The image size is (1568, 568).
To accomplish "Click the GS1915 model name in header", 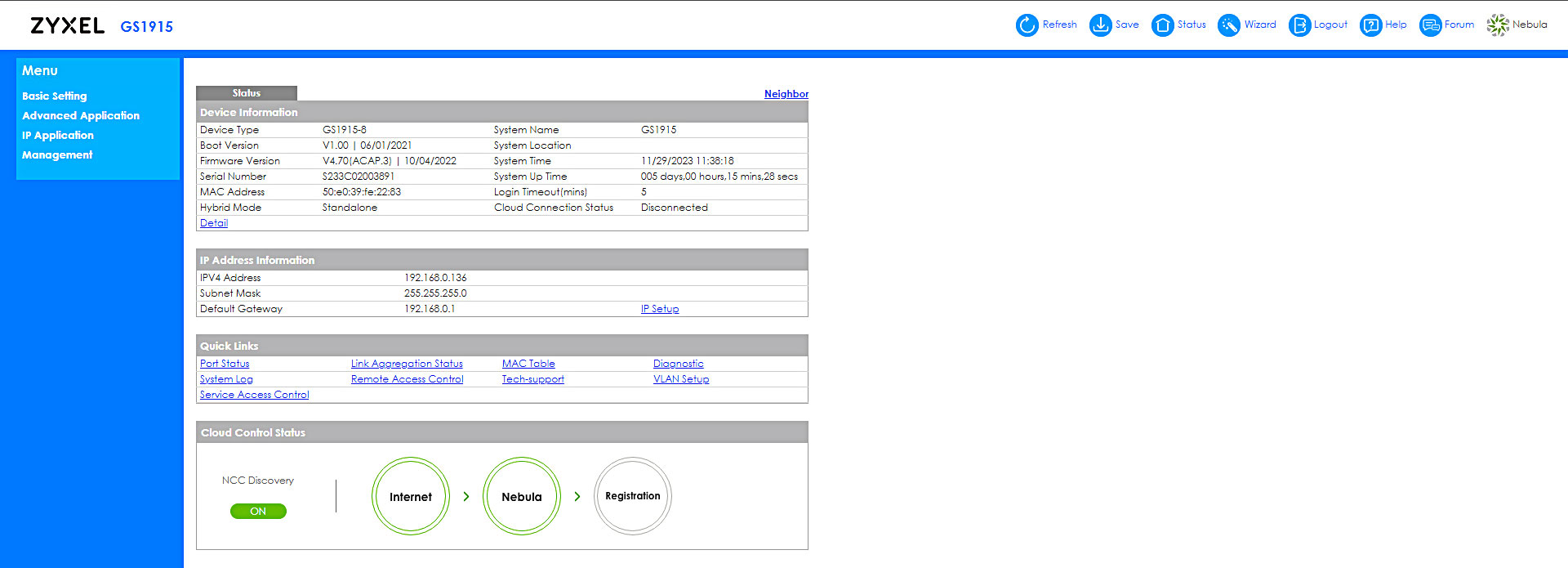I will tap(147, 26).
